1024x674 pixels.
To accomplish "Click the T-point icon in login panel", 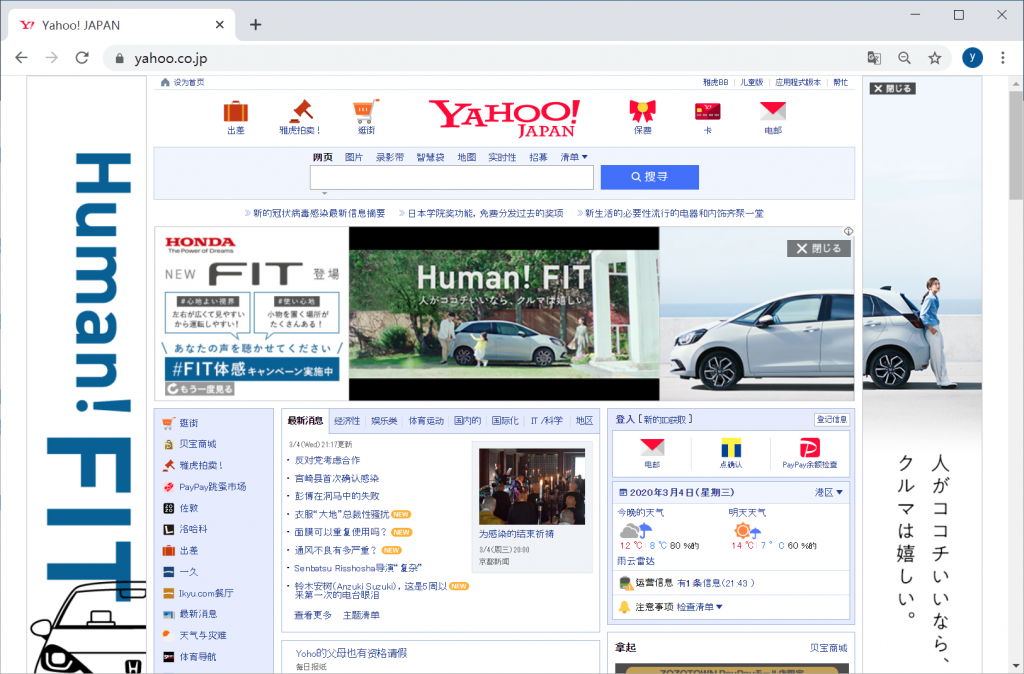I will tap(731, 449).
